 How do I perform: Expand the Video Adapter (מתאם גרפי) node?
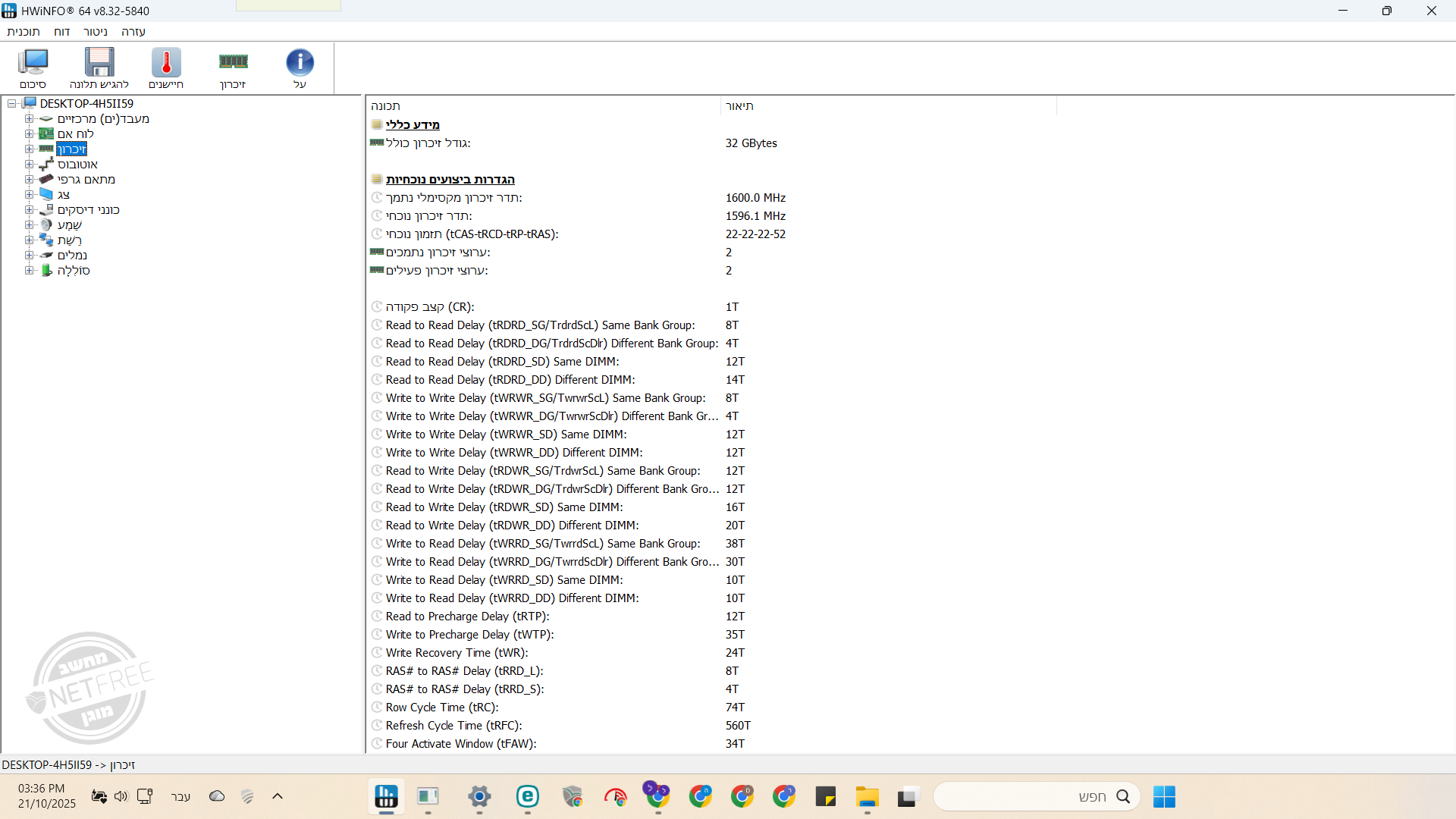[29, 180]
